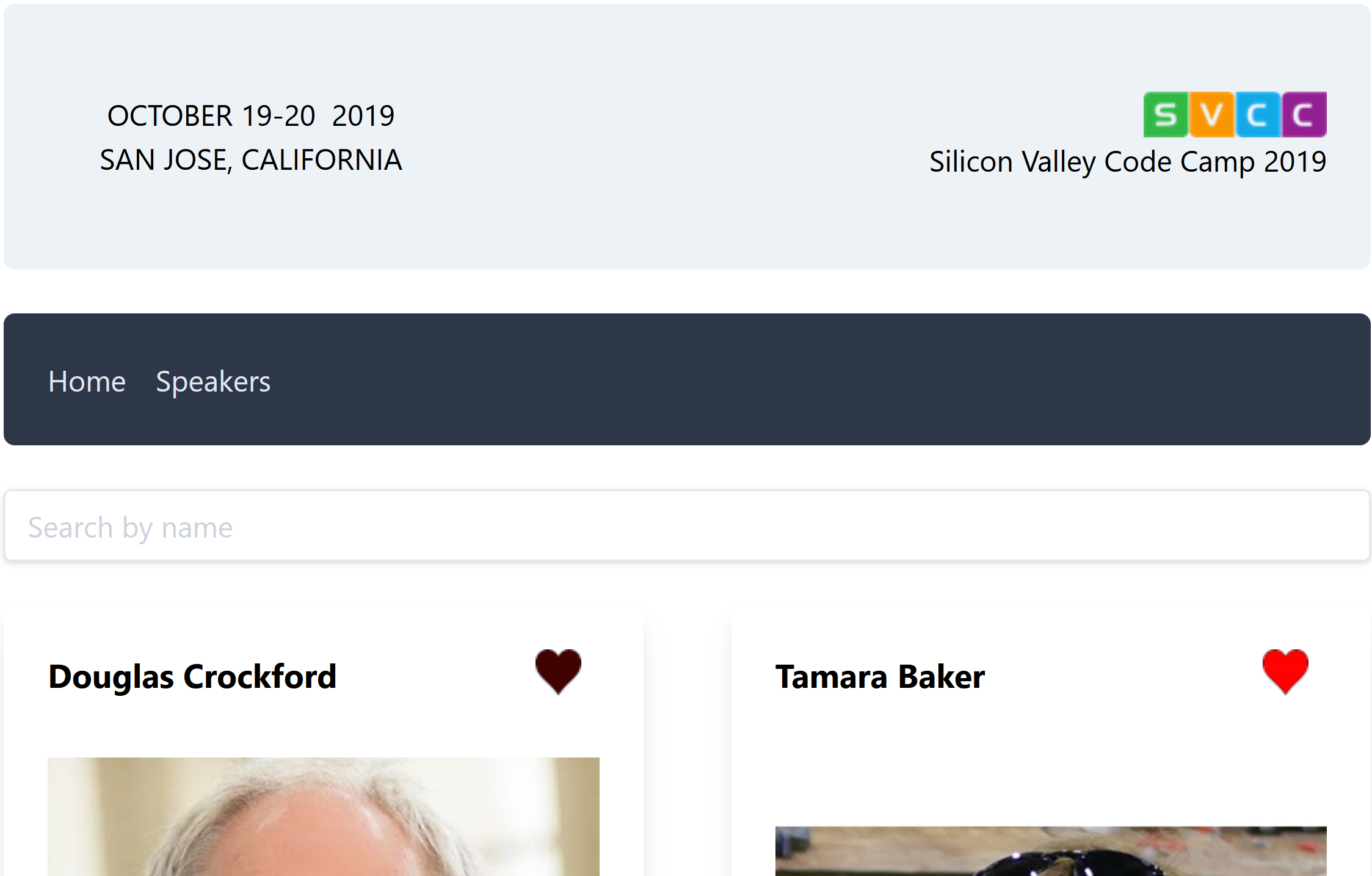
Task: Select the Tamara Baker speaker name
Action: [x=880, y=677]
